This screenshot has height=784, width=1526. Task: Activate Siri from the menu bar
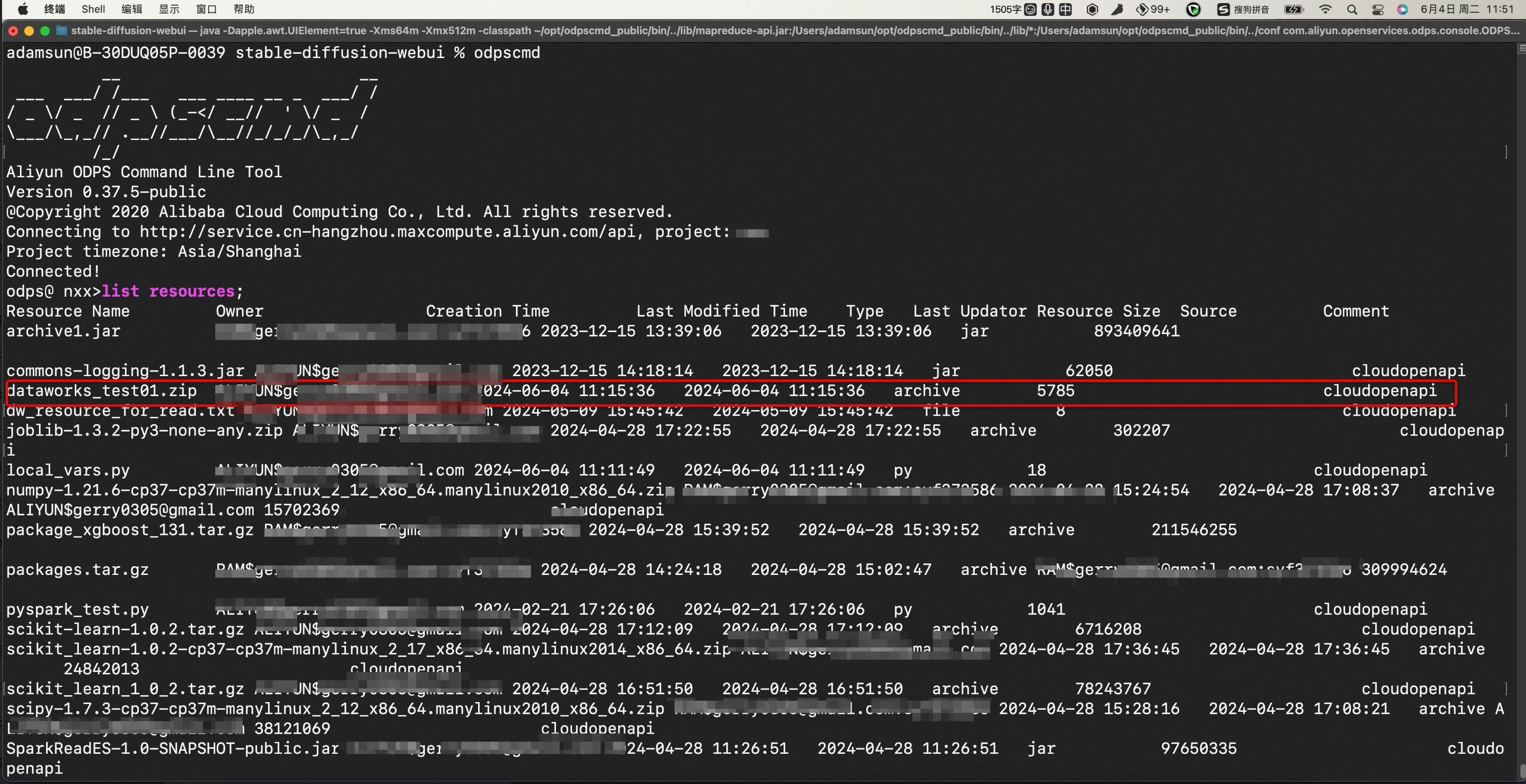pos(1403,10)
